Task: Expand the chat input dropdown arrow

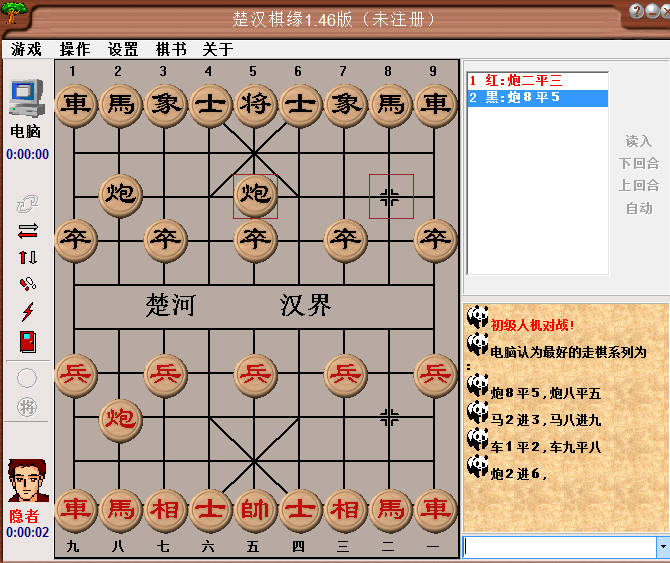Action: [661, 547]
